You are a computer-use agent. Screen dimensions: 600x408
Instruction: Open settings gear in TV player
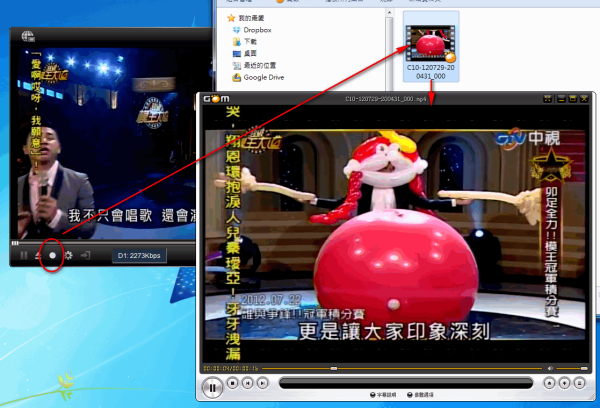pyautogui.click(x=68, y=255)
